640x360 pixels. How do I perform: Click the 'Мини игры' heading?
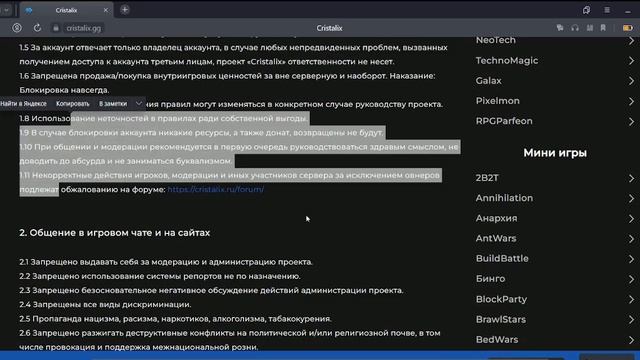(555, 153)
